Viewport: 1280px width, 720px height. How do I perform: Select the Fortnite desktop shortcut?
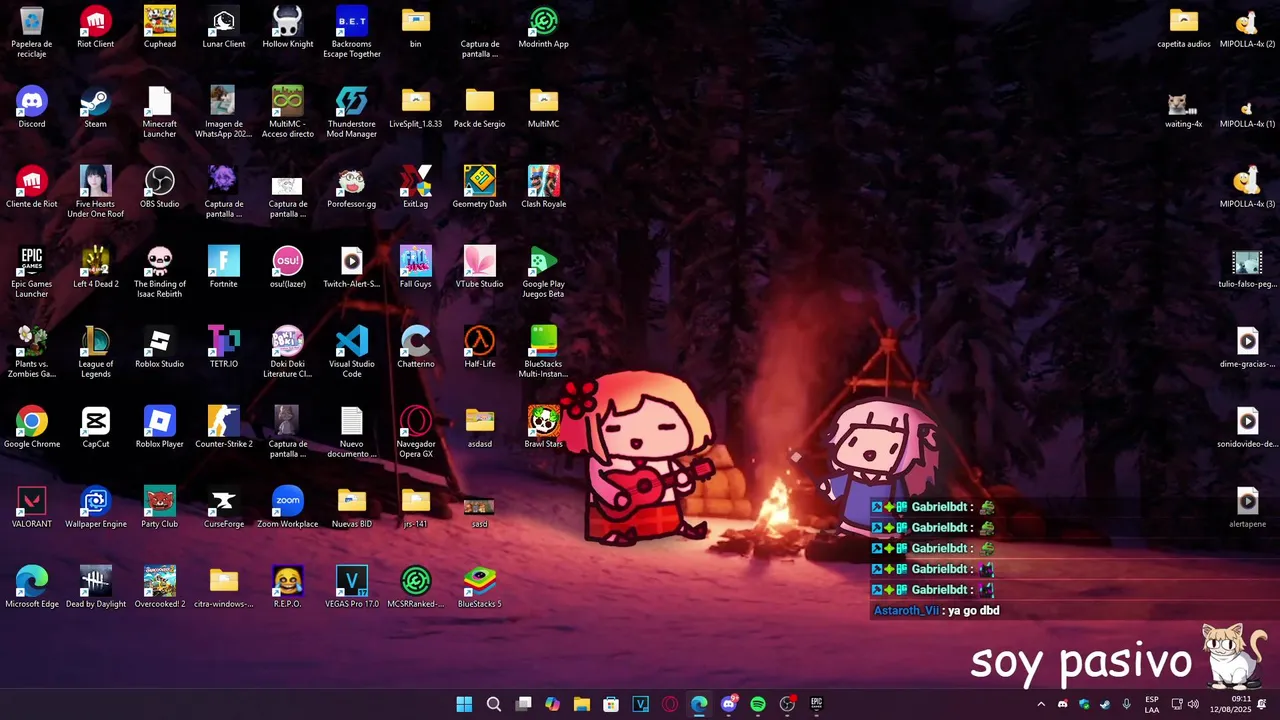point(224,267)
